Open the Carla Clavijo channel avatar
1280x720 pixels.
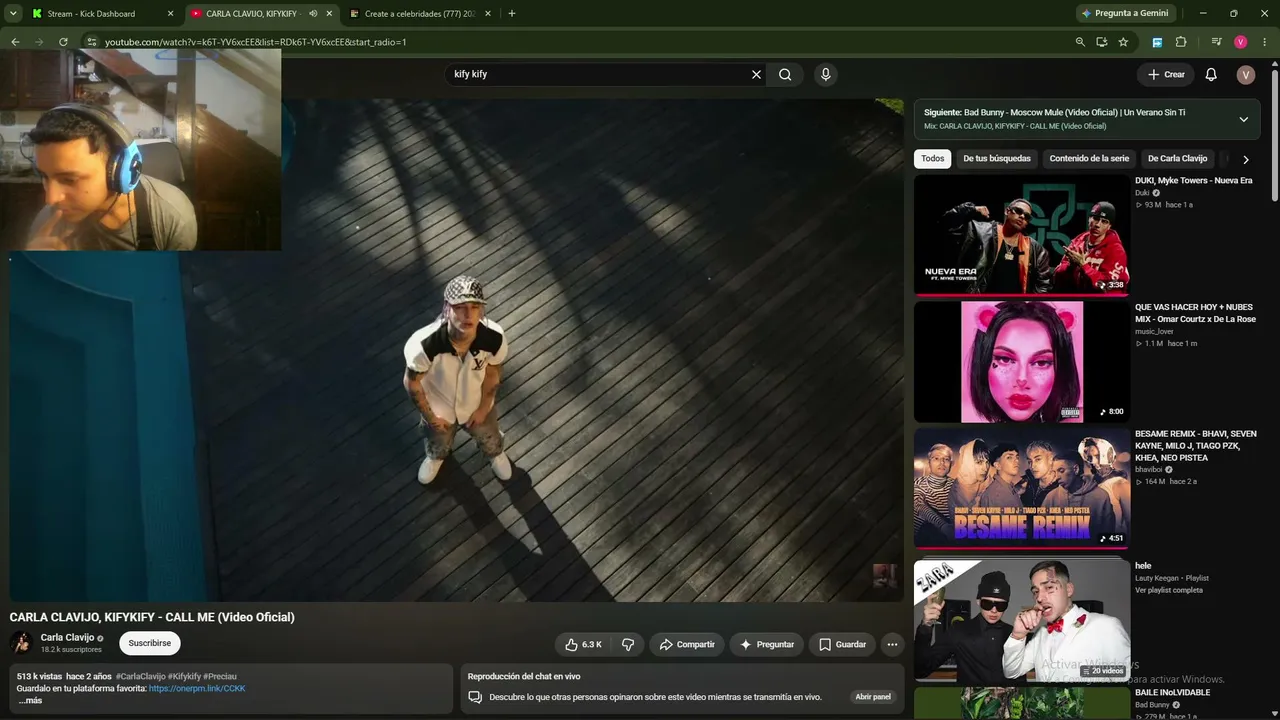click(x=21, y=643)
